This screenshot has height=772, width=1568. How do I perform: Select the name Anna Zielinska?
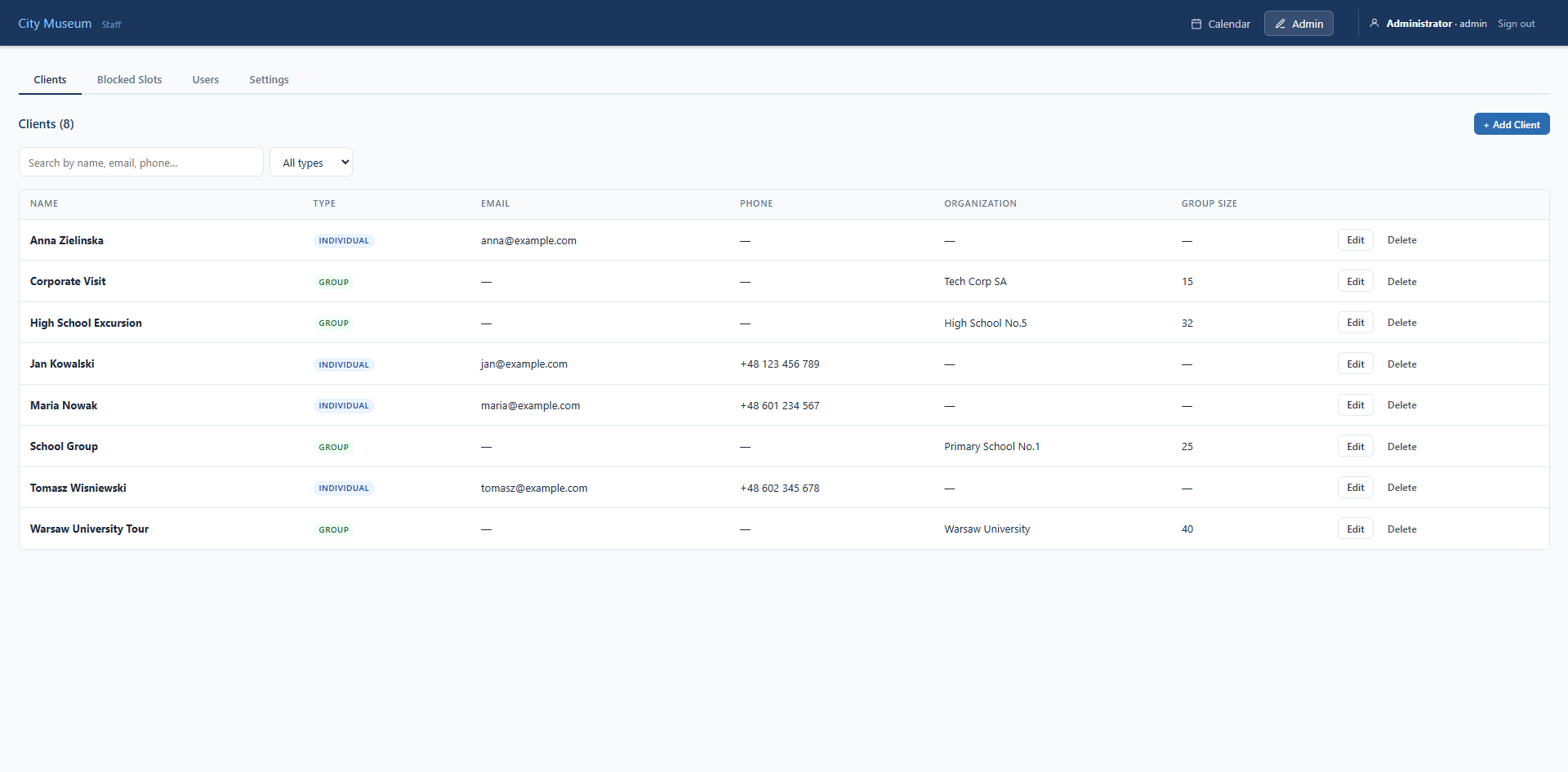click(67, 240)
